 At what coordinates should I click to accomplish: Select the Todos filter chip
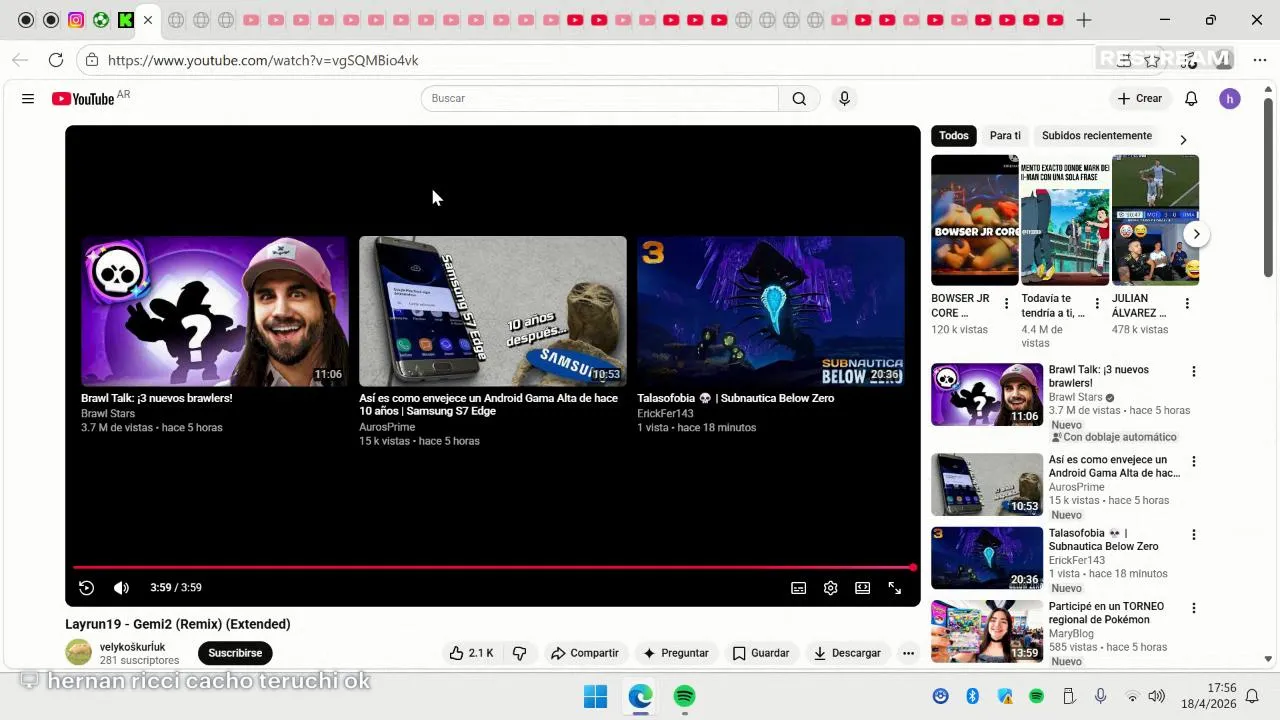point(954,136)
